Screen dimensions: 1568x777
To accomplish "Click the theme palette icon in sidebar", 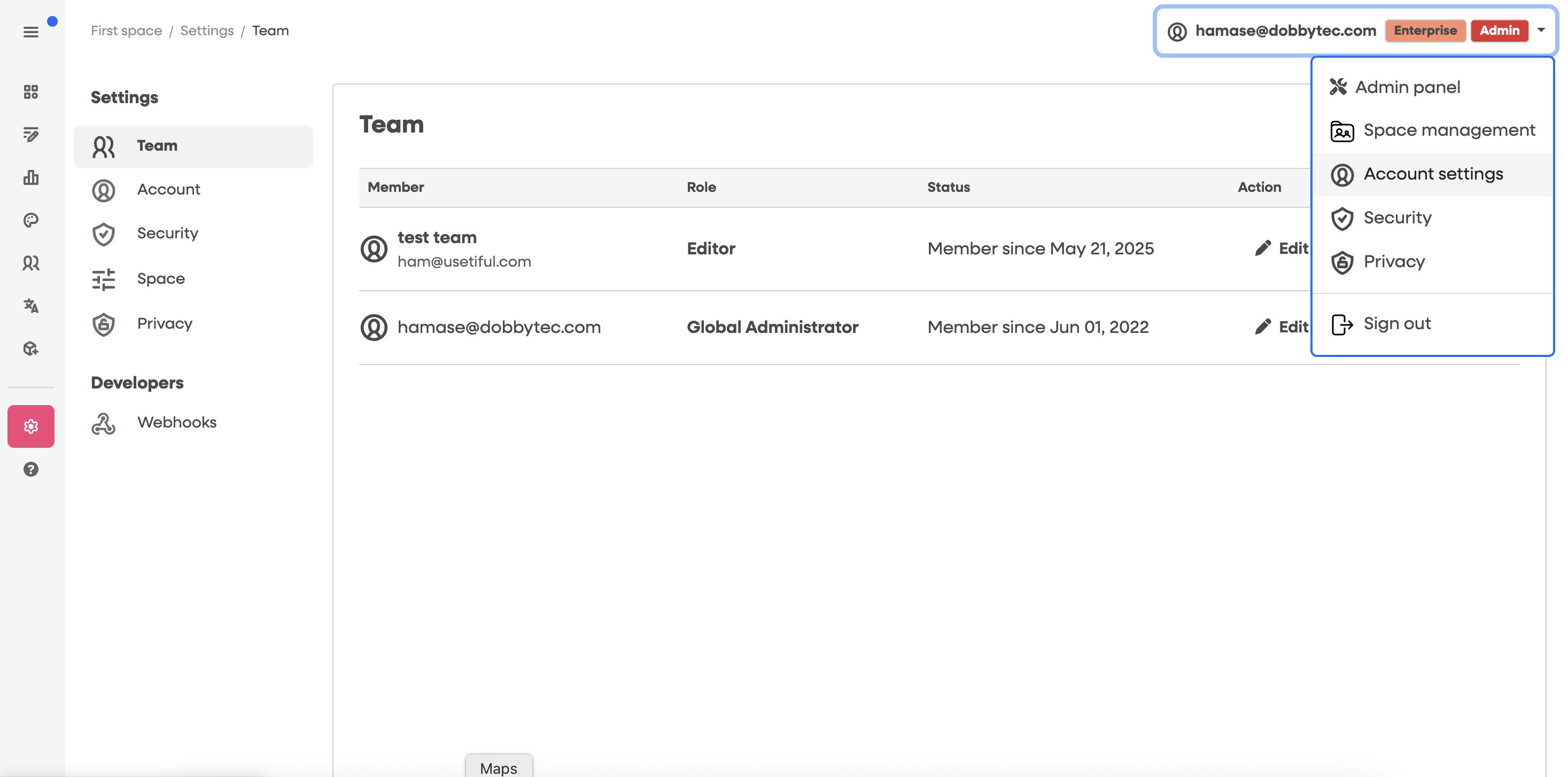I will tap(30, 220).
